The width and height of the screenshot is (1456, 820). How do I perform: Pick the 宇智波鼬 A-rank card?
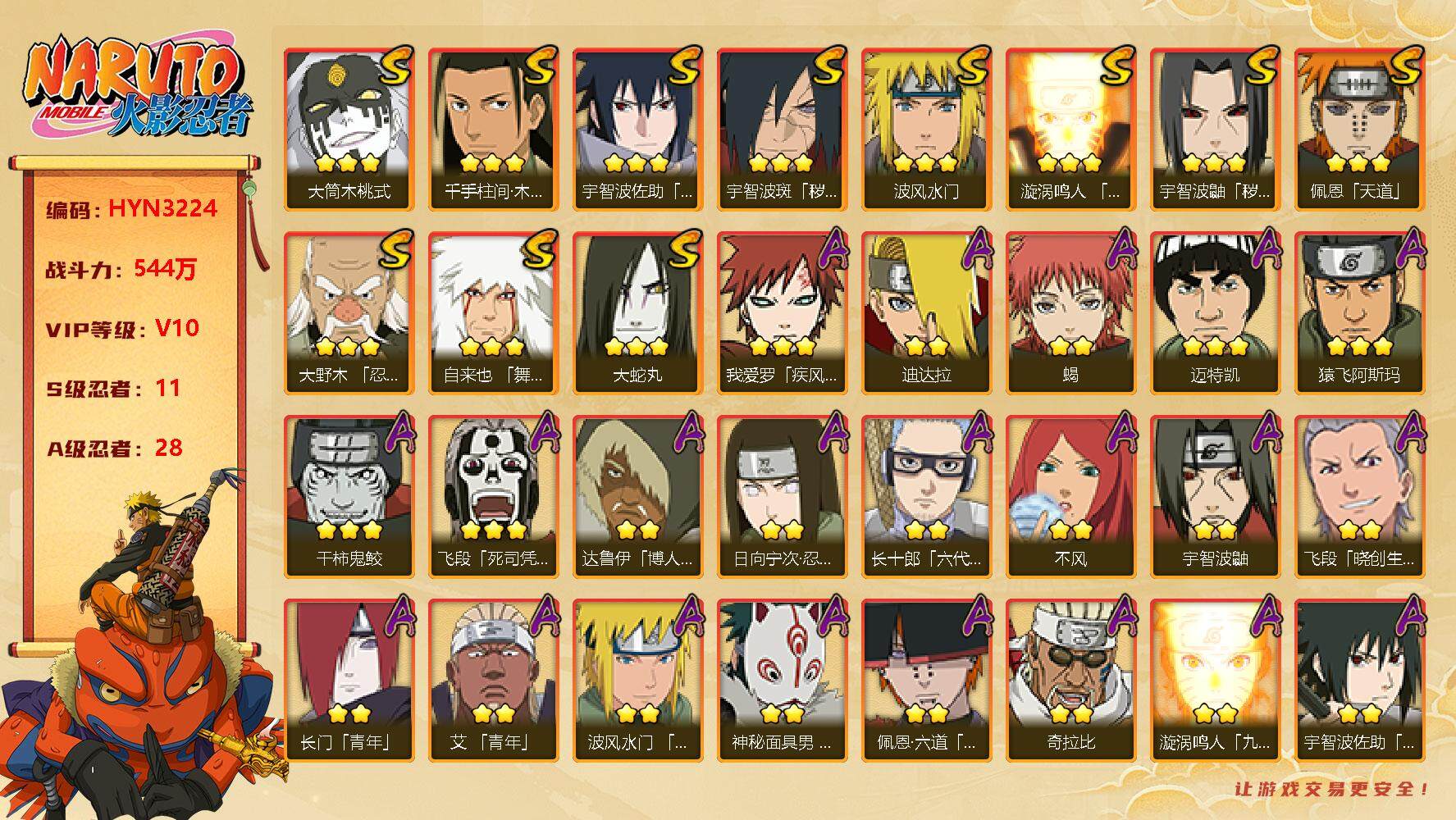pos(1215,497)
